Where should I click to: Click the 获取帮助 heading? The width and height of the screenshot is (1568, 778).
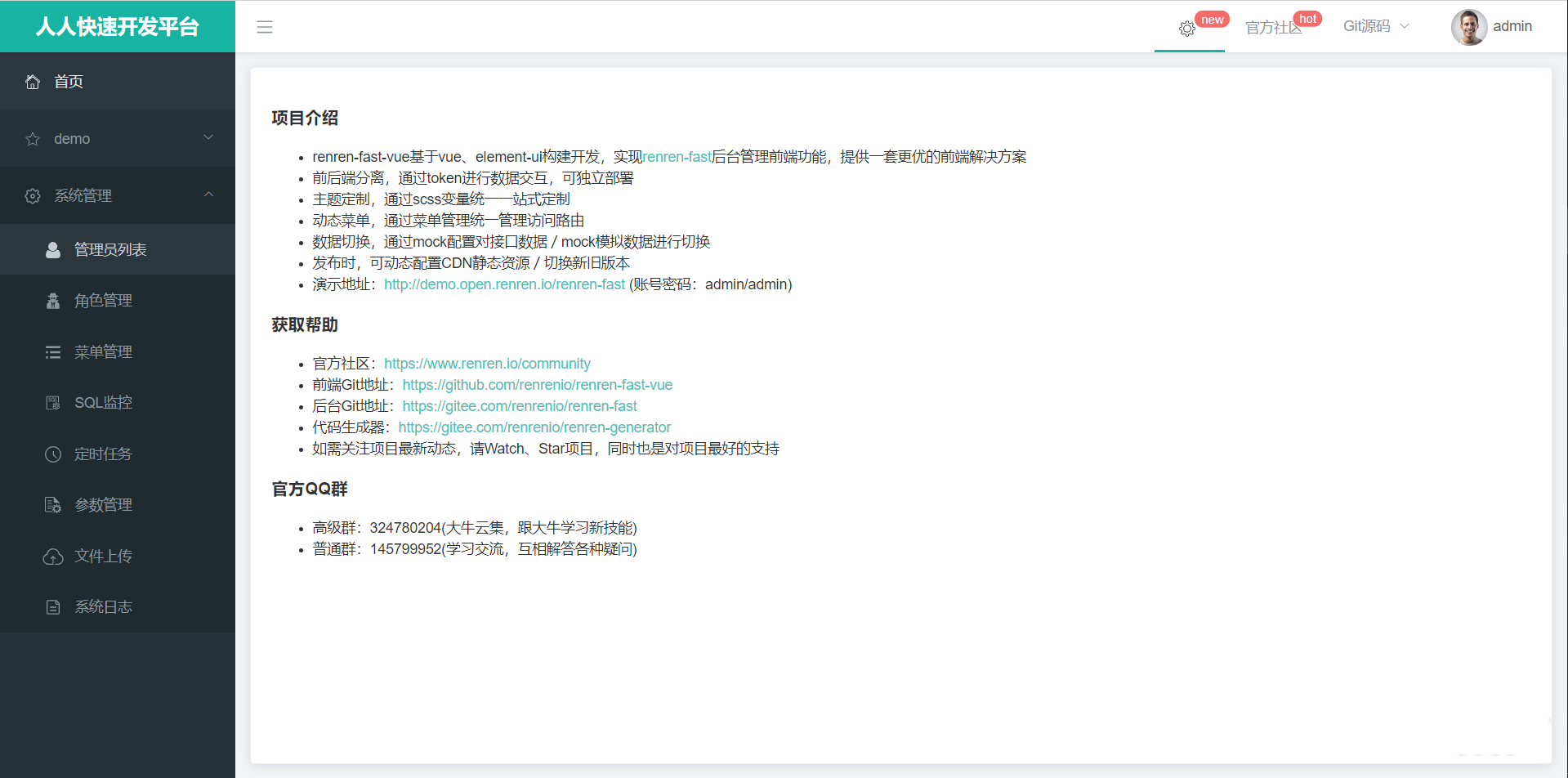coord(305,325)
